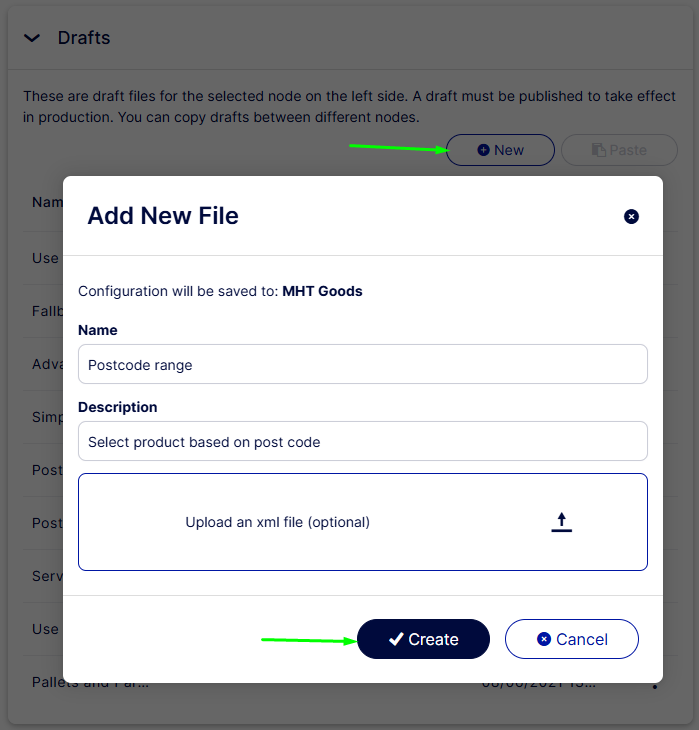Screen dimensions: 699x730
Task: Click the Drafts section heading
Action: click(84, 38)
